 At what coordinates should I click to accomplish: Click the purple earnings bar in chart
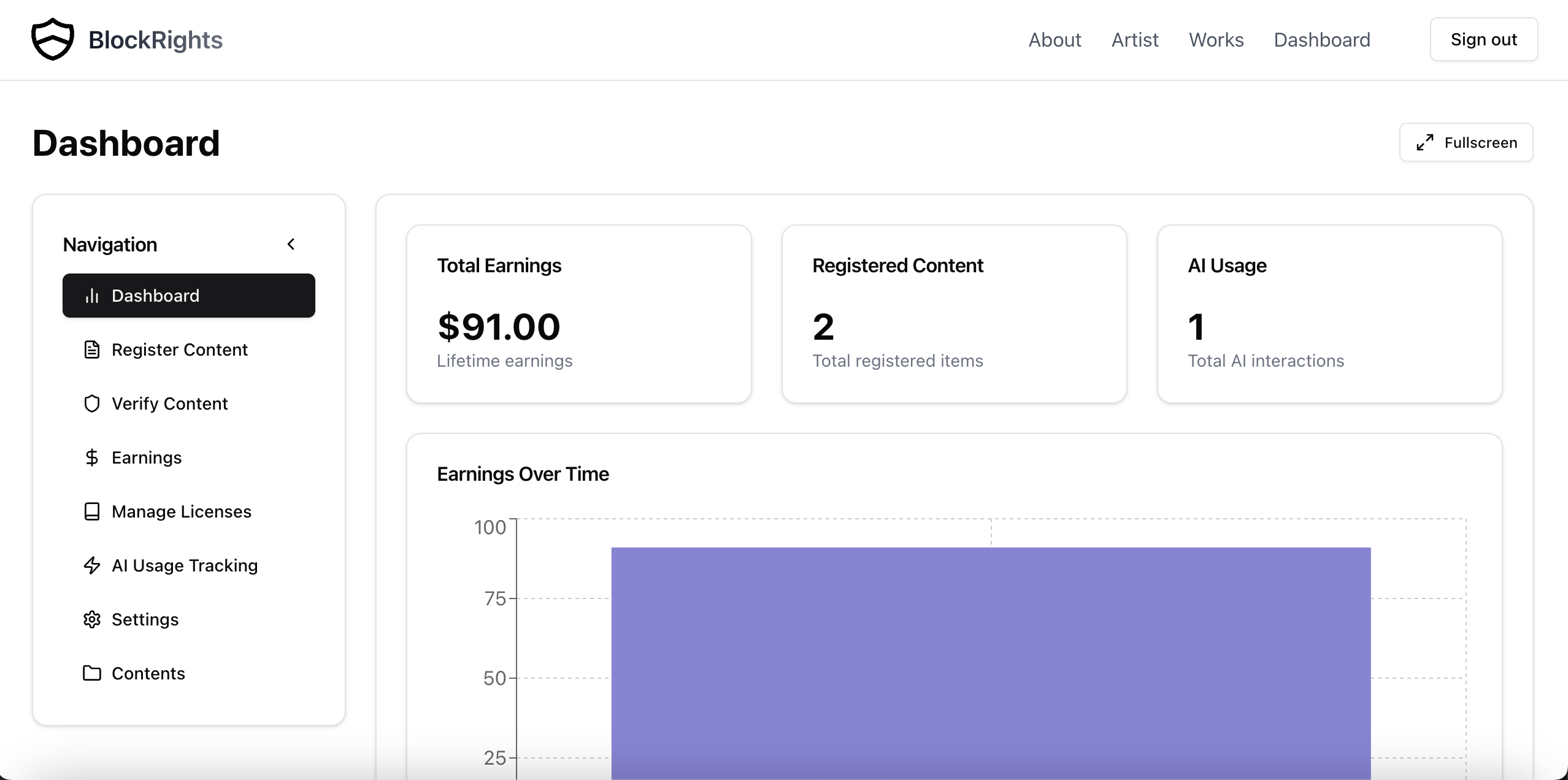pos(991,662)
